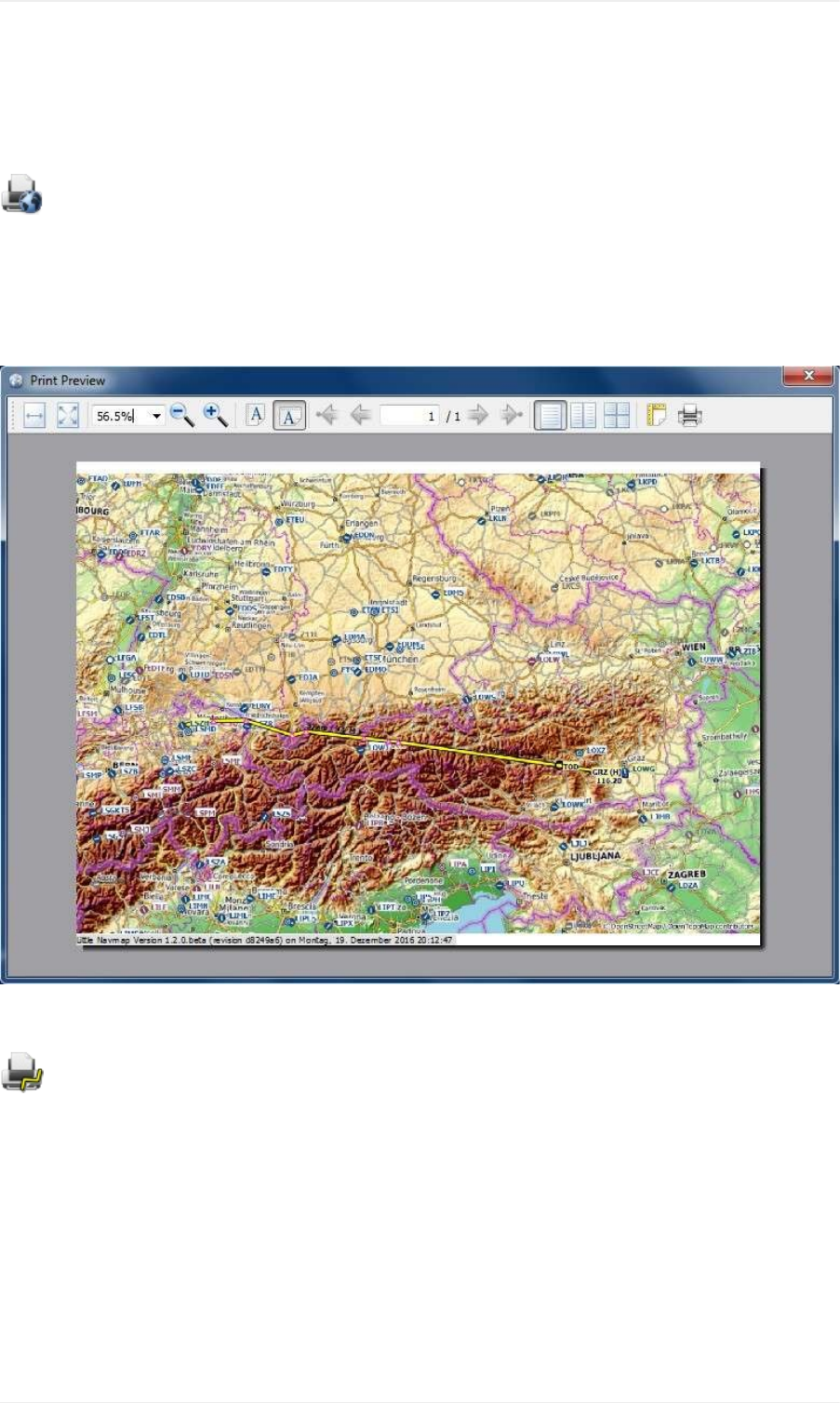840x1403 pixels.
Task: Open the Page Setup dialog
Action: [x=657, y=415]
